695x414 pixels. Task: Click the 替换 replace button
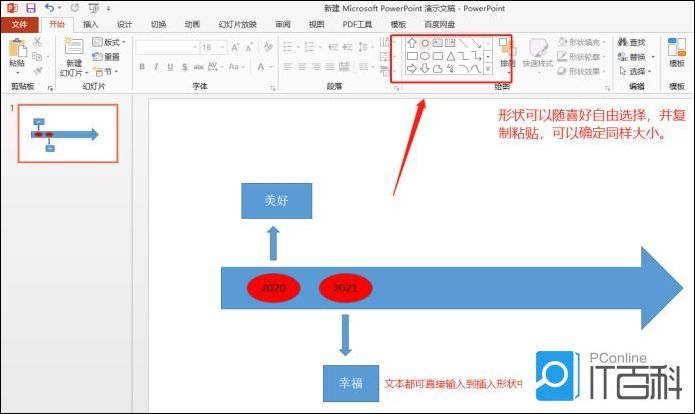(635, 57)
